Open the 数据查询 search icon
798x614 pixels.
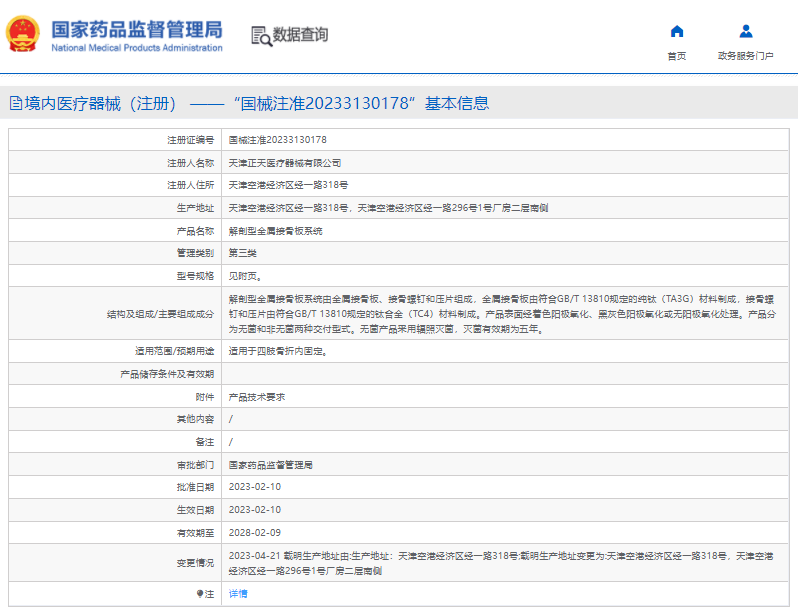262,36
